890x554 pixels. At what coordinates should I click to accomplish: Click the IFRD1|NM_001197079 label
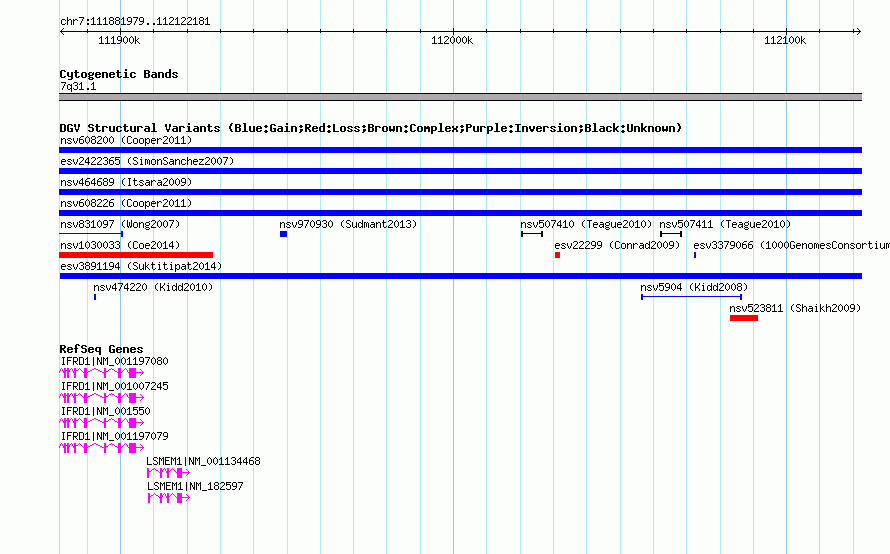(114, 436)
